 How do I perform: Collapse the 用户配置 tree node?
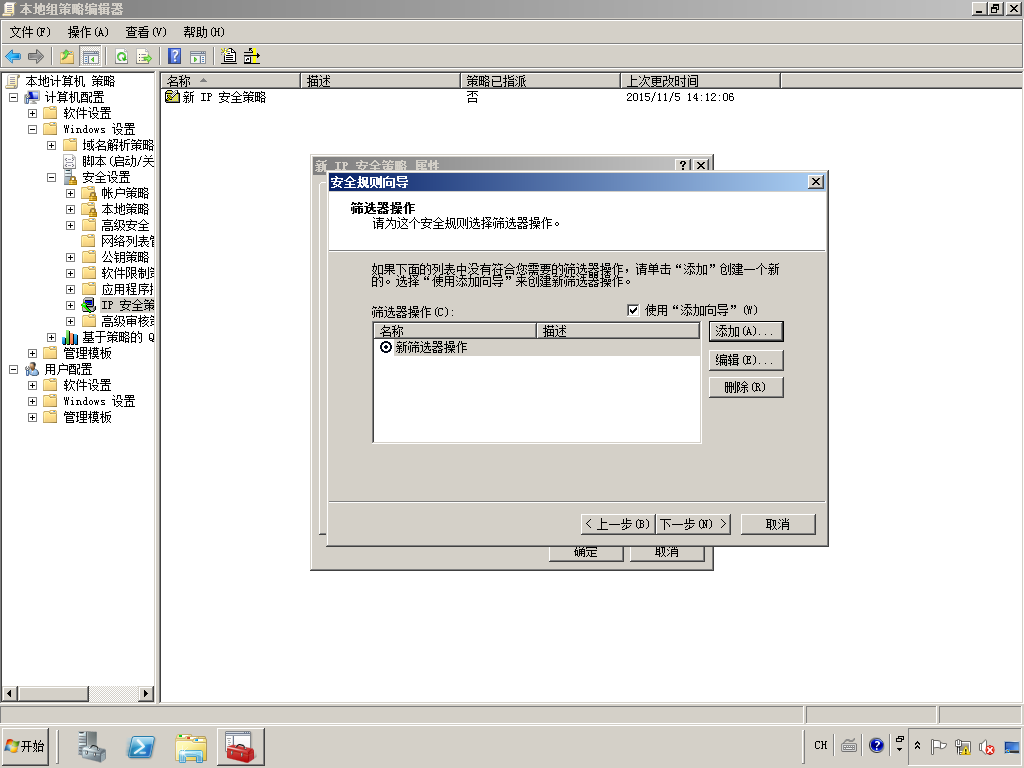click(x=13, y=370)
